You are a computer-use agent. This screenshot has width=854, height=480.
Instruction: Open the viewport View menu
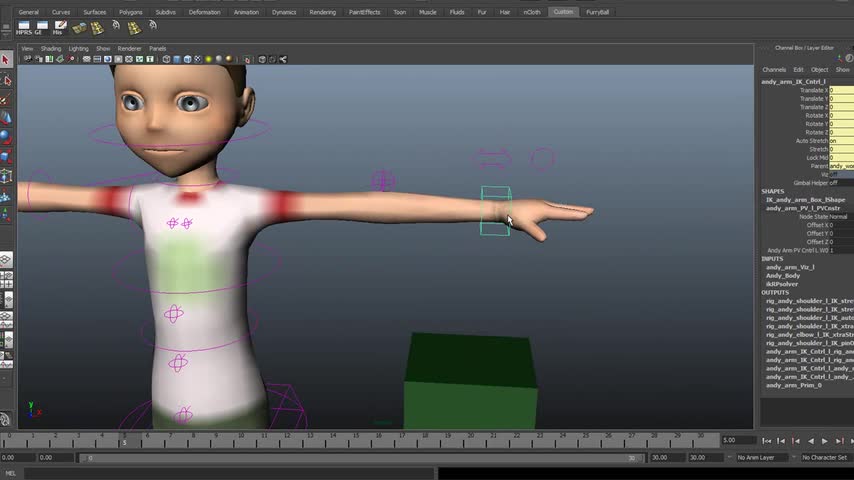coord(27,48)
